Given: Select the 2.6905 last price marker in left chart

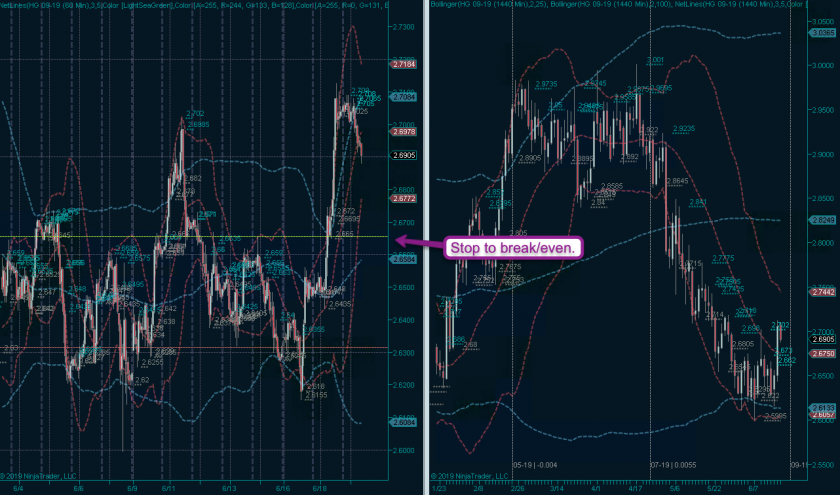Looking at the screenshot, I should click(x=404, y=155).
